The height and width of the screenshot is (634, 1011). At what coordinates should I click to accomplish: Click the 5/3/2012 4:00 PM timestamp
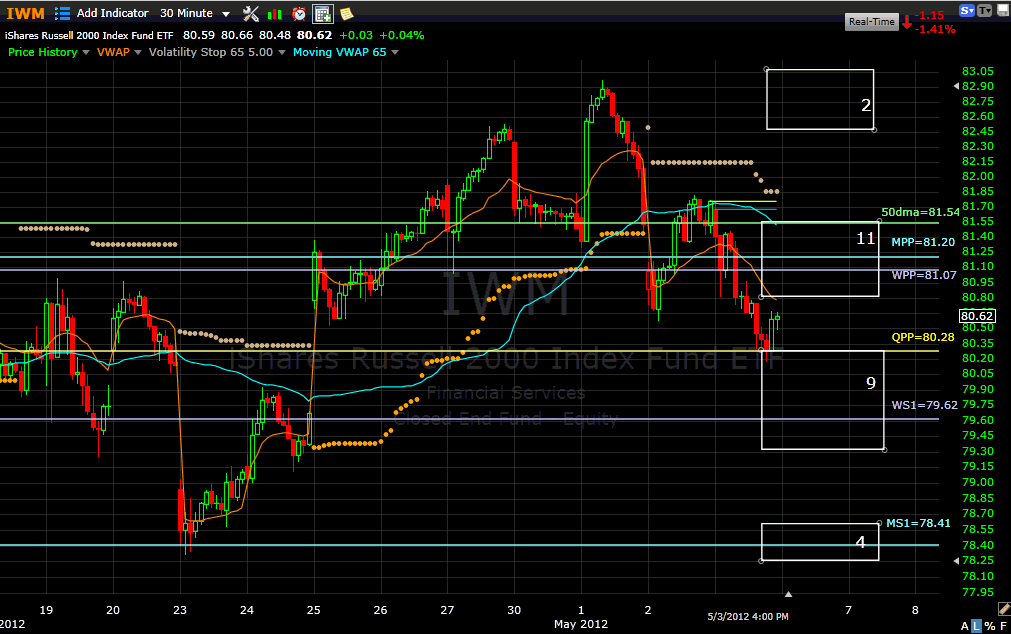point(748,617)
